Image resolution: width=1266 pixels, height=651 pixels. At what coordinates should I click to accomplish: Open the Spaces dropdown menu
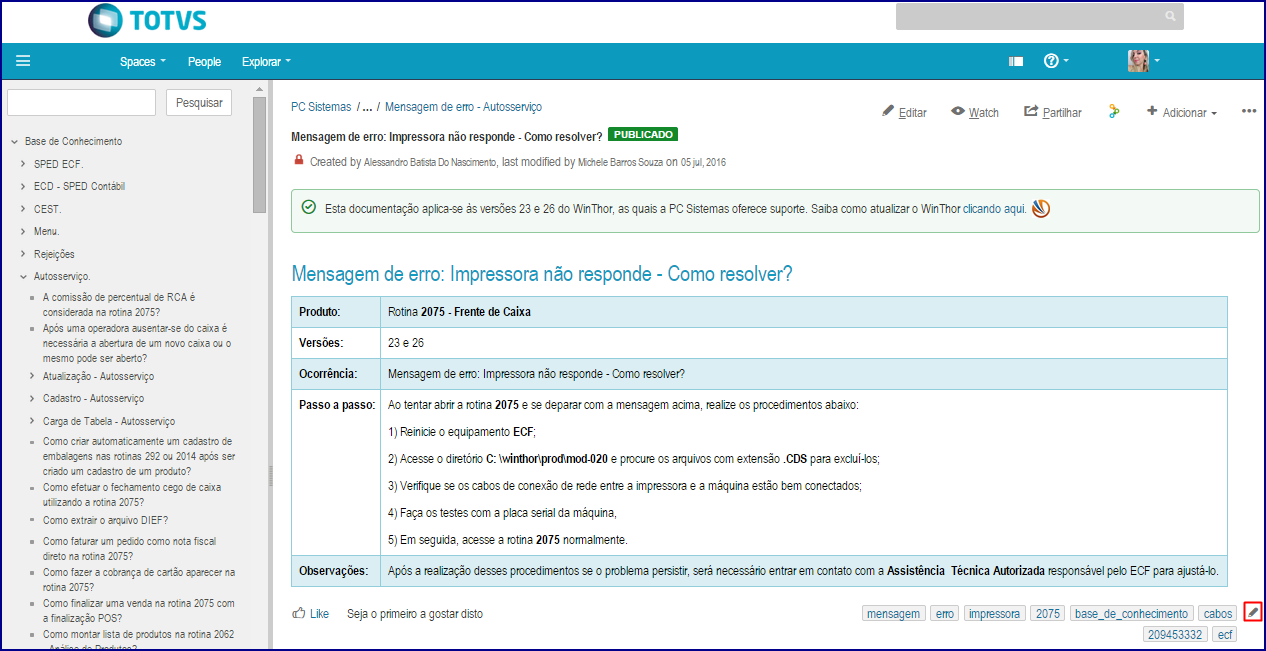click(x=143, y=61)
